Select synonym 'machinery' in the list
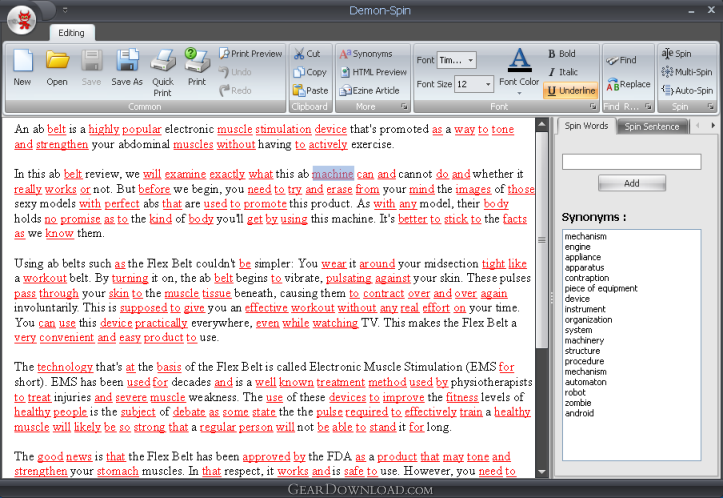This screenshot has height=498, width=723. (x=584, y=340)
